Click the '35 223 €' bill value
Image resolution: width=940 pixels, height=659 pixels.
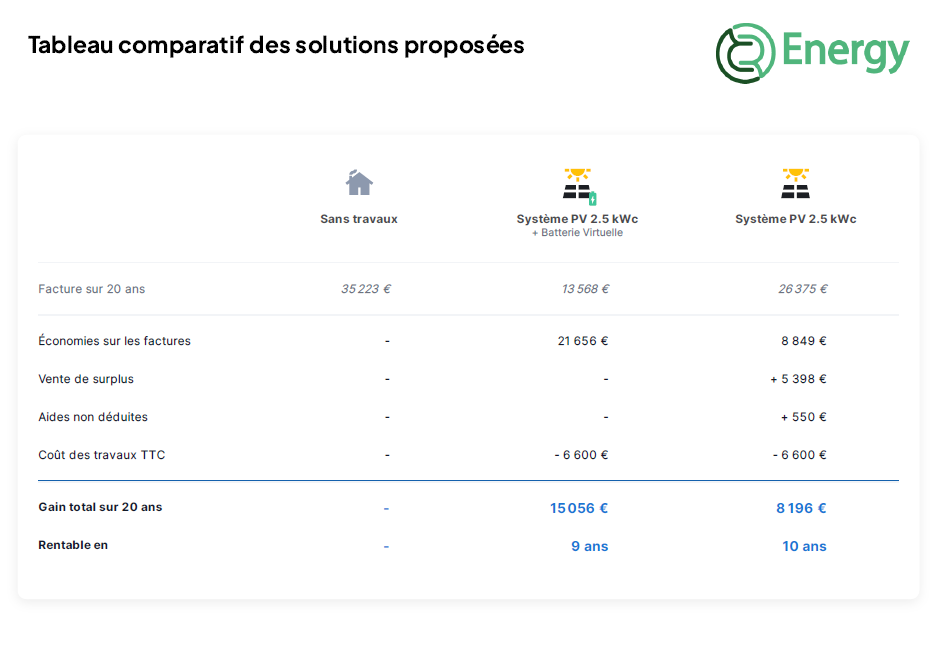(366, 289)
